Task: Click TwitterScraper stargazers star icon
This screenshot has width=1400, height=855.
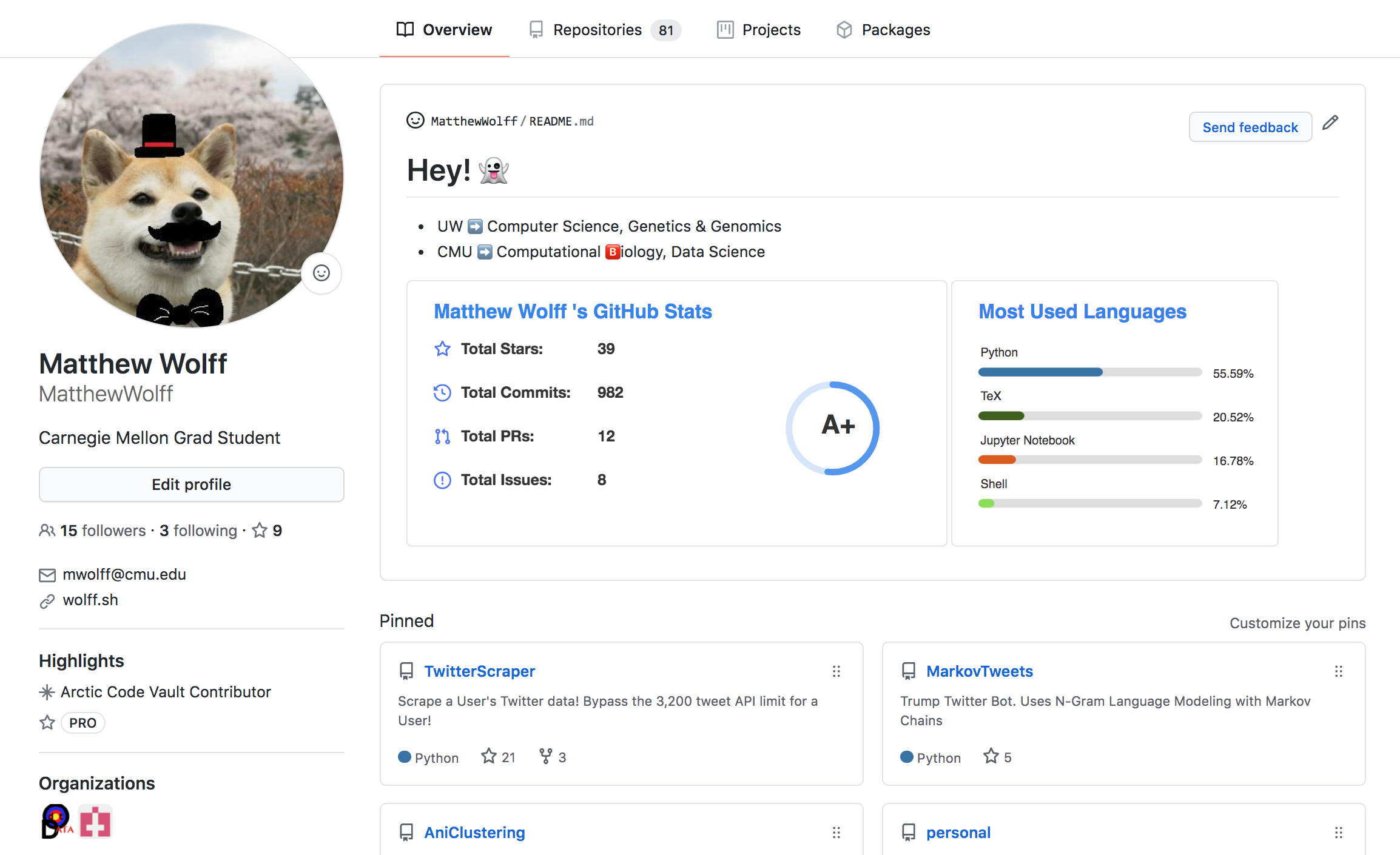Action: point(489,756)
